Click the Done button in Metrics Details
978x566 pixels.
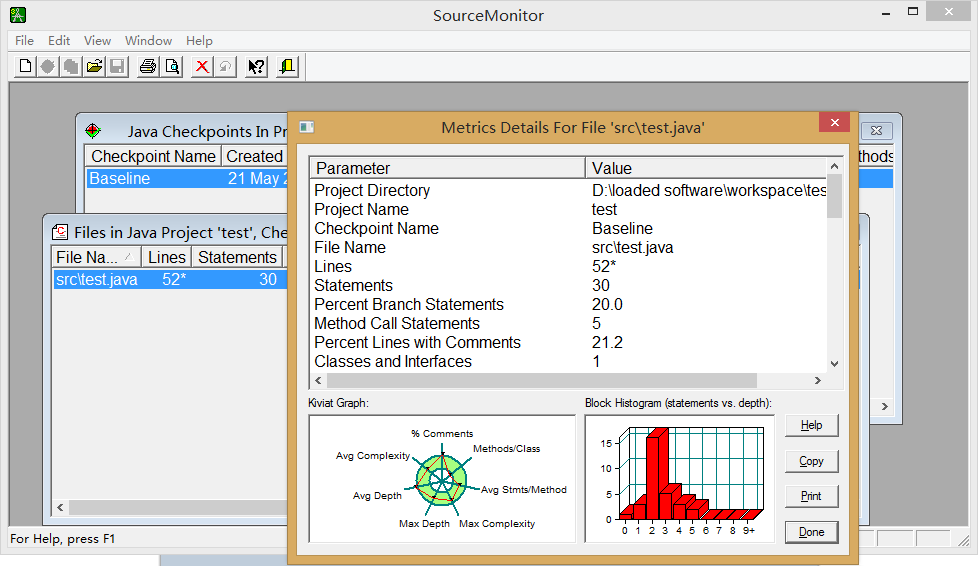pyautogui.click(x=811, y=532)
